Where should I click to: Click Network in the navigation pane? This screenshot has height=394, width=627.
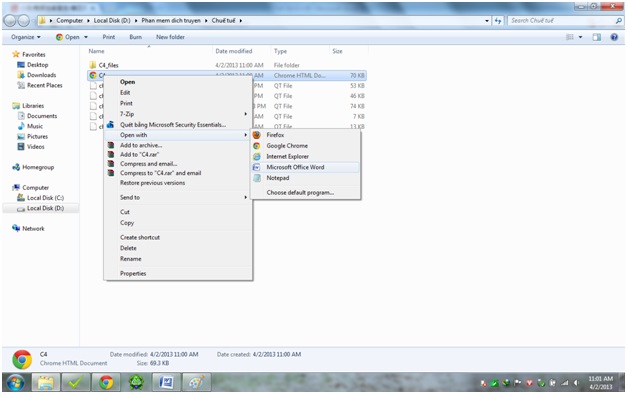33,229
